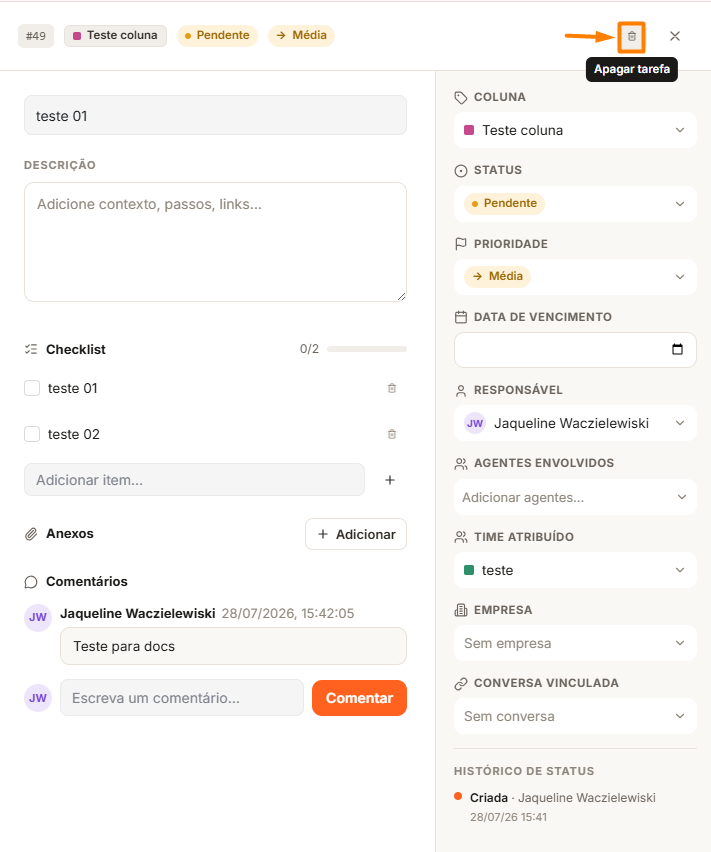Viewport: 711px width, 852px height.
Task: Open the Status dropdown showing Pendente
Action: (x=575, y=204)
